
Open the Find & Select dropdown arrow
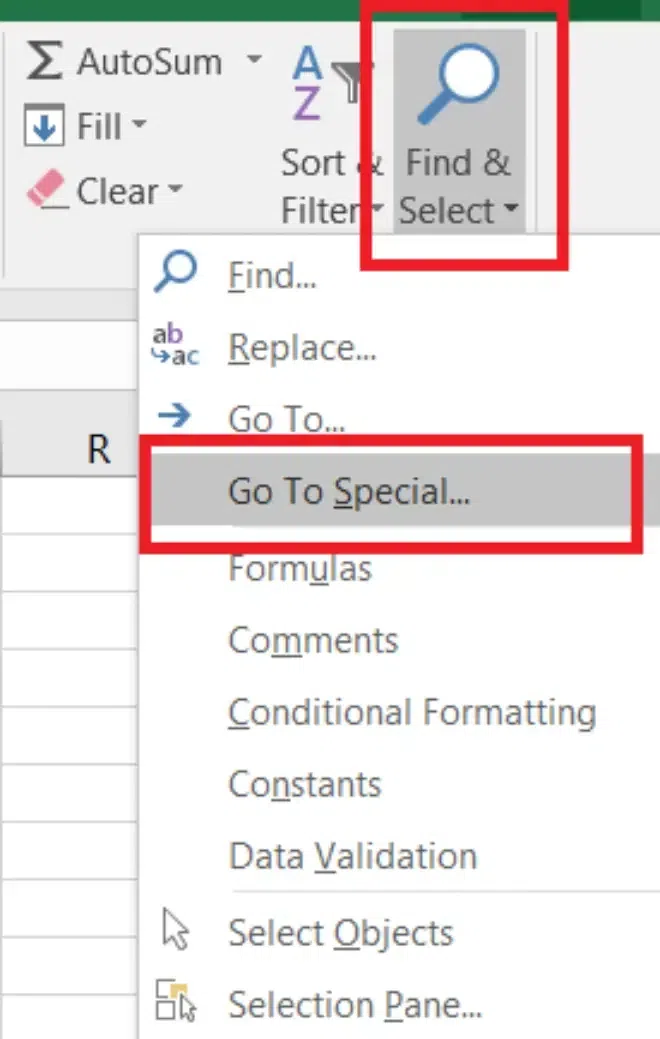[x=511, y=211]
